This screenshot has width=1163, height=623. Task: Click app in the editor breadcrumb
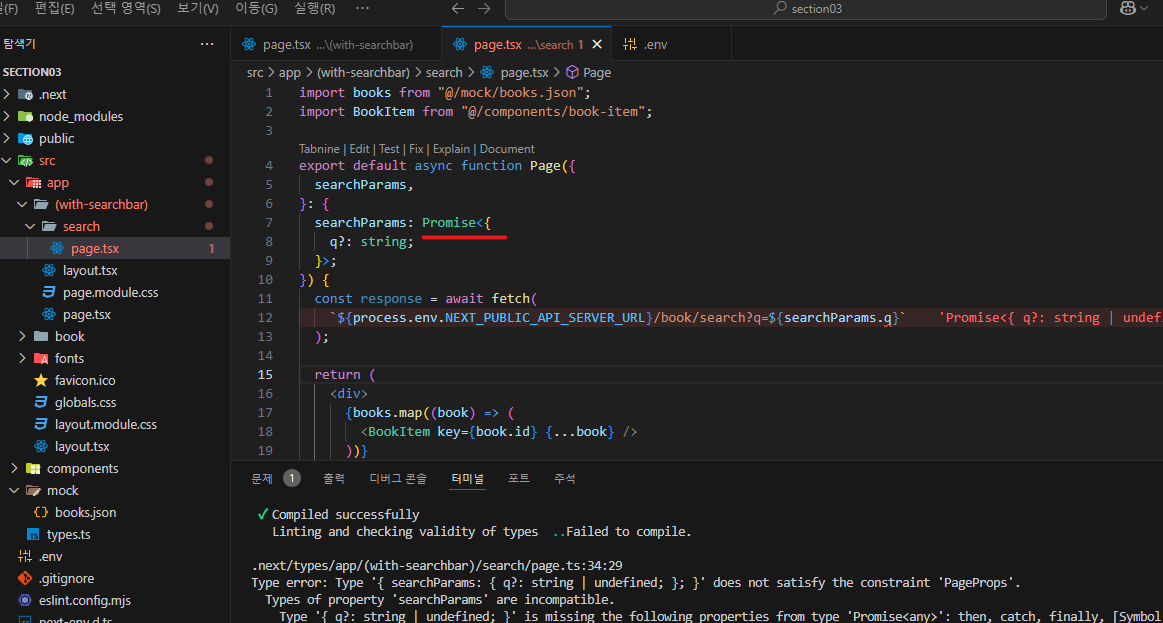(289, 73)
